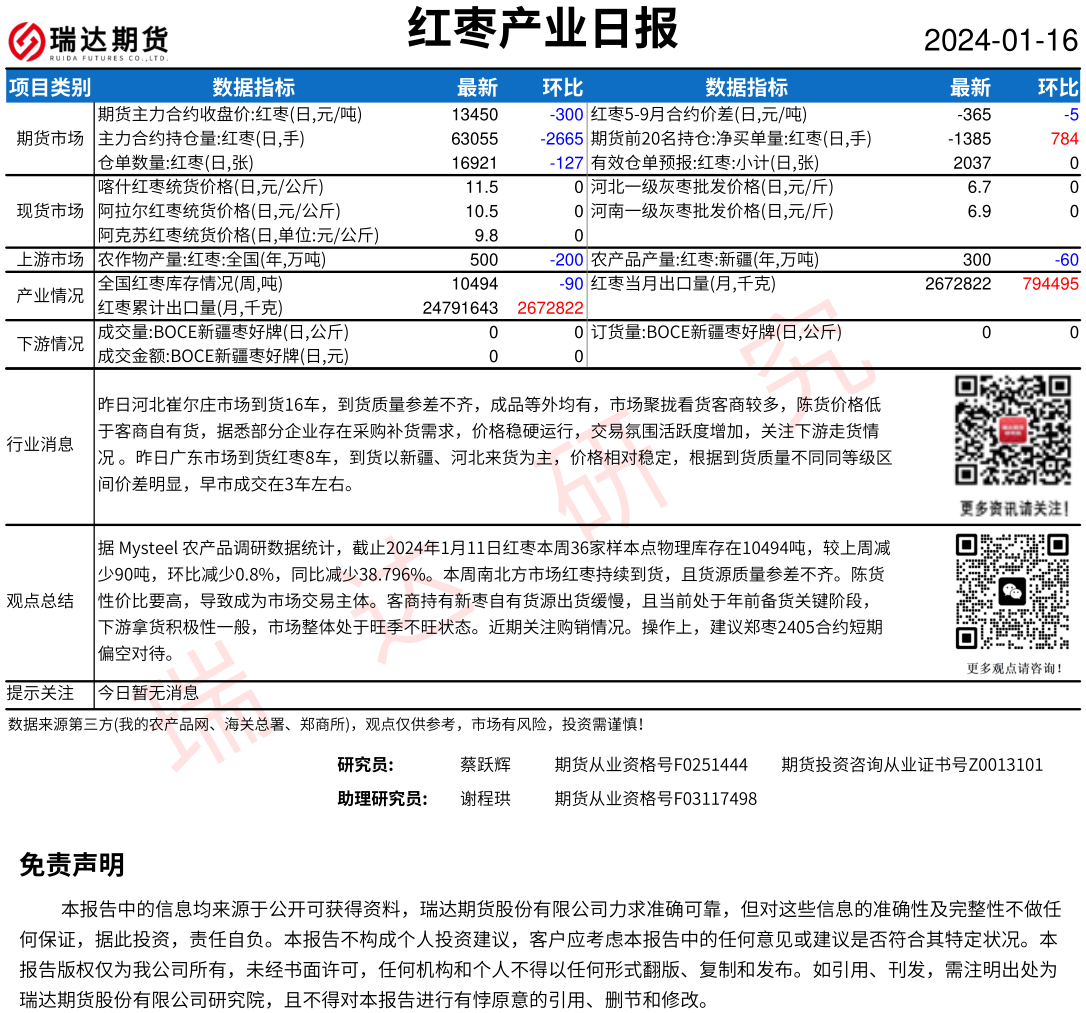Click the report date 2024-01-16
This screenshot has width=1086, height=1013.
click(1000, 40)
